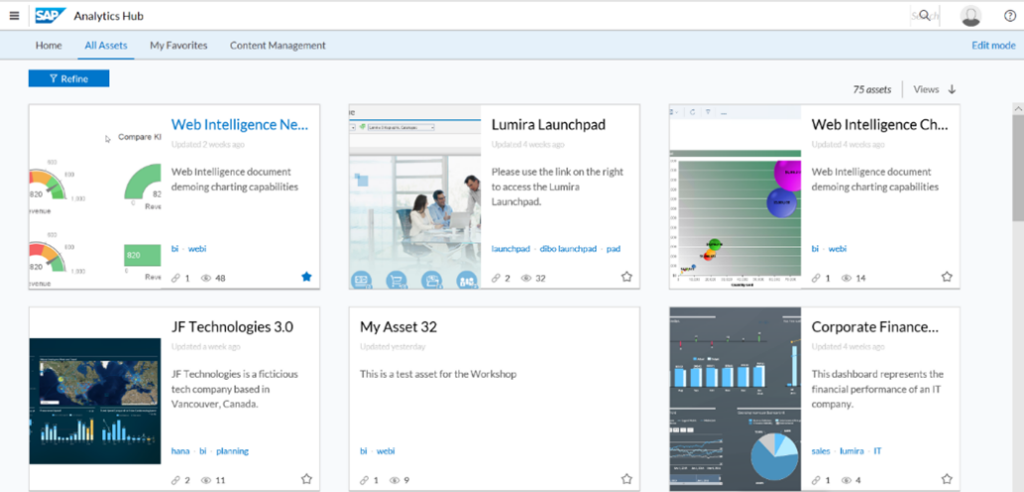The image size is (1024, 492).
Task: Click the Corporate Finance dashboard thumbnail
Action: pyautogui.click(x=735, y=399)
